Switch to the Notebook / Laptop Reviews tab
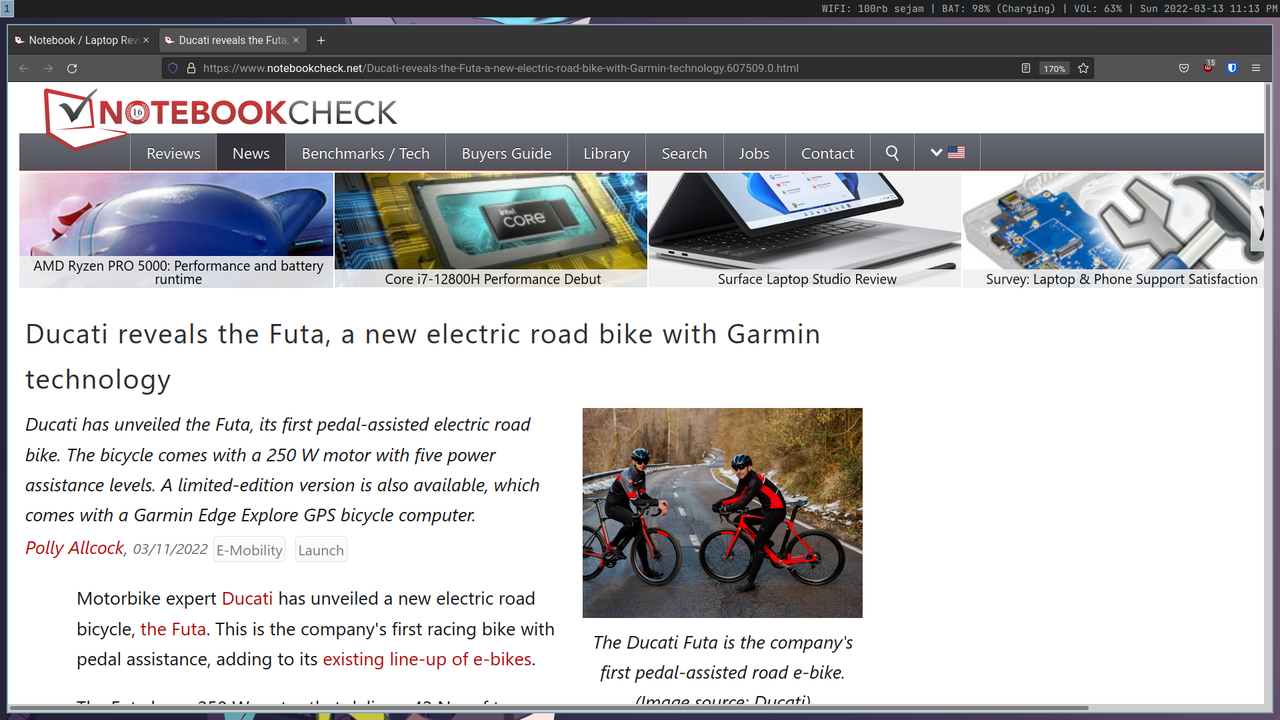Viewport: 1280px width, 720px height. pyautogui.click(x=82, y=40)
